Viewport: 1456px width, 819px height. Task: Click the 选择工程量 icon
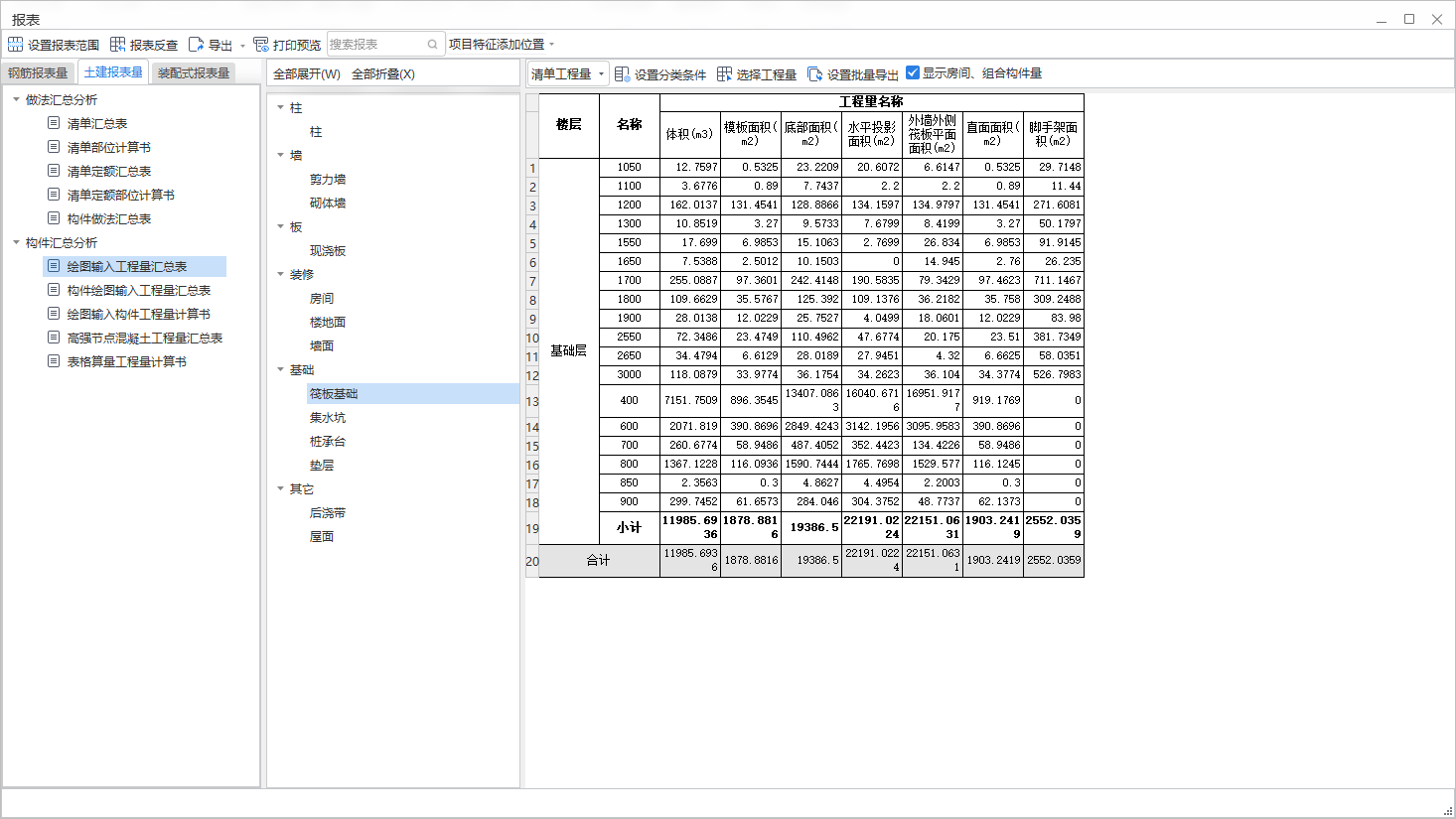coord(724,74)
